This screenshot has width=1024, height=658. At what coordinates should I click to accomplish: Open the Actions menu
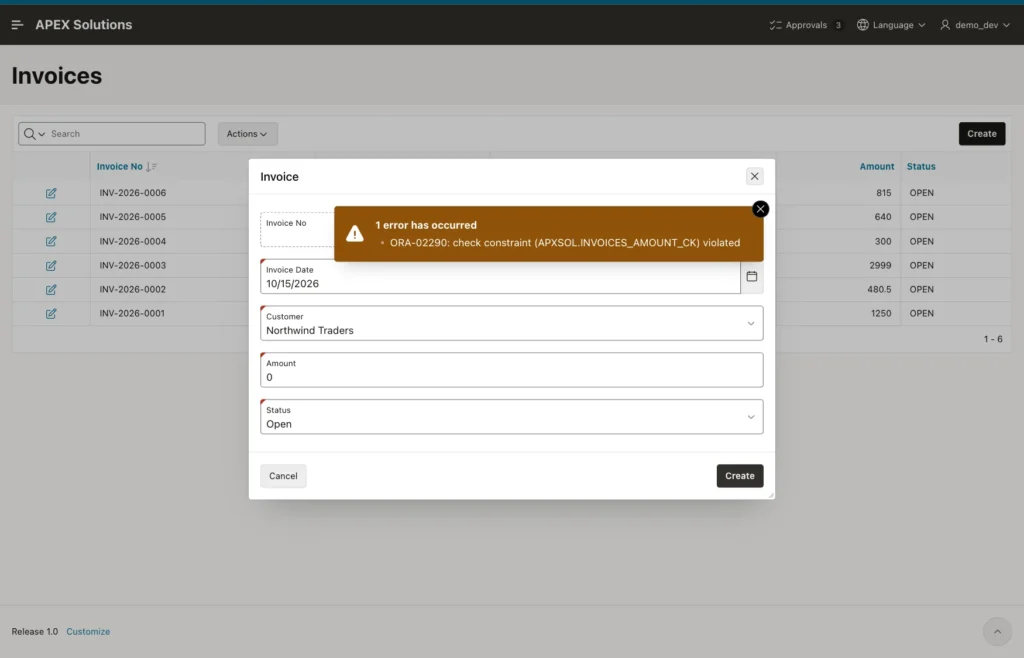tap(248, 134)
